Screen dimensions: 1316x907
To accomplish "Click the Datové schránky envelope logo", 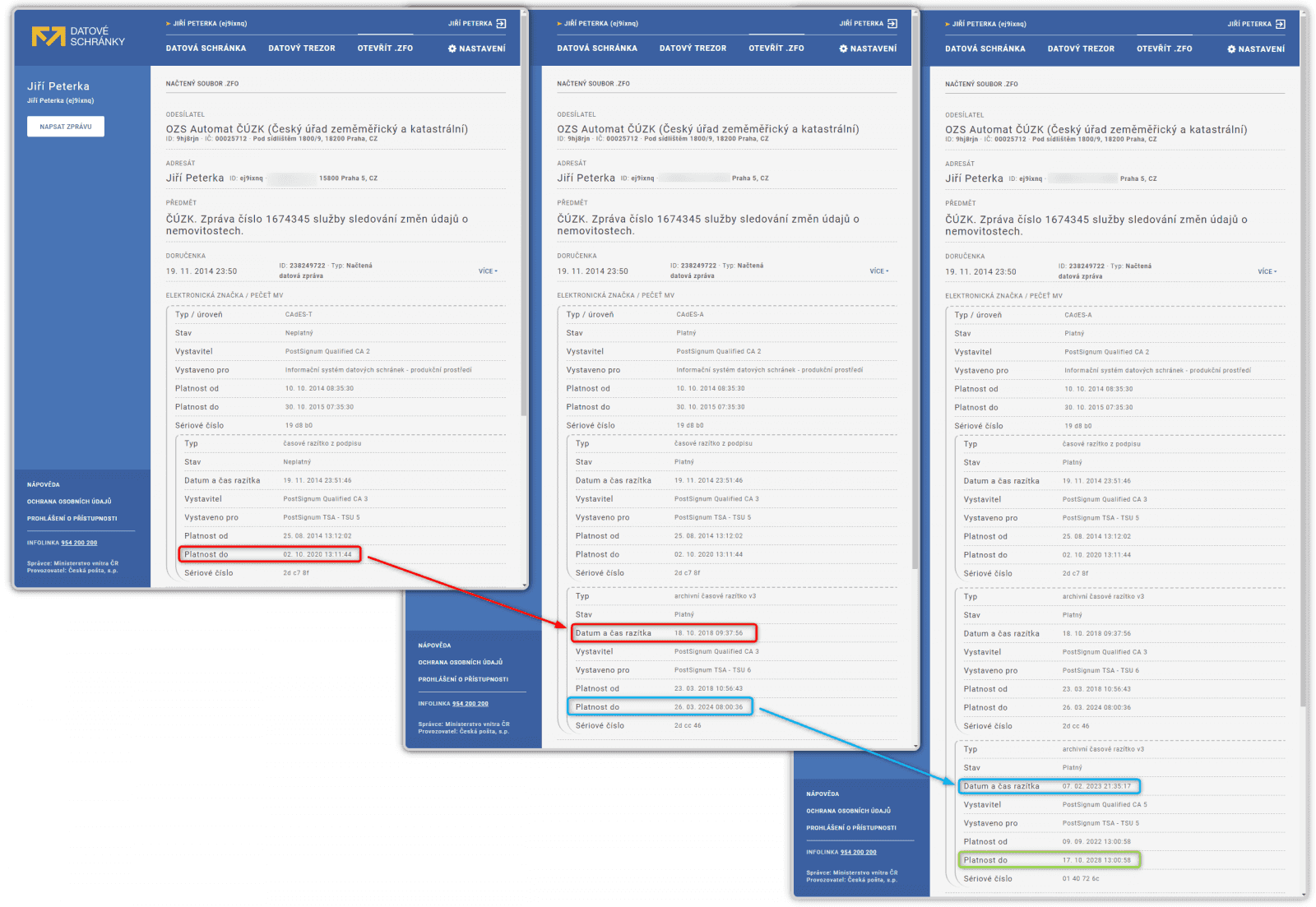I will pyautogui.click(x=48, y=36).
